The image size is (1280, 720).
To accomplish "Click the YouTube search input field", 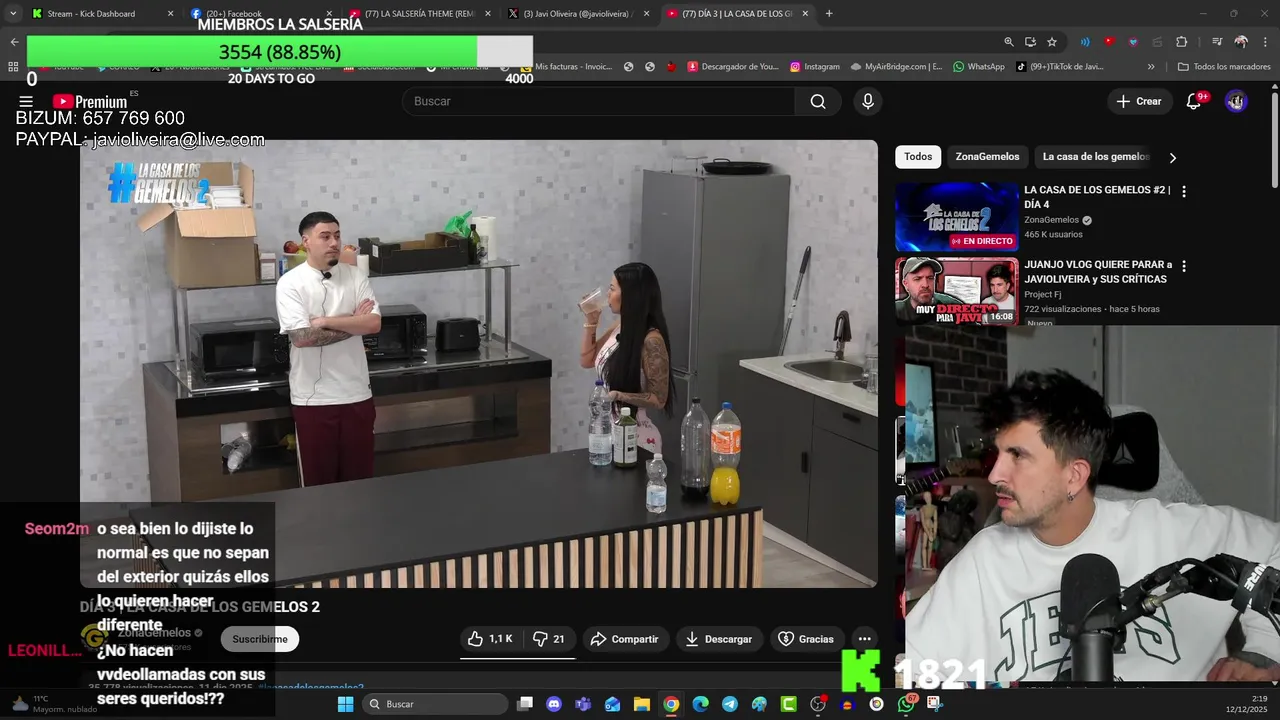I will 598,101.
